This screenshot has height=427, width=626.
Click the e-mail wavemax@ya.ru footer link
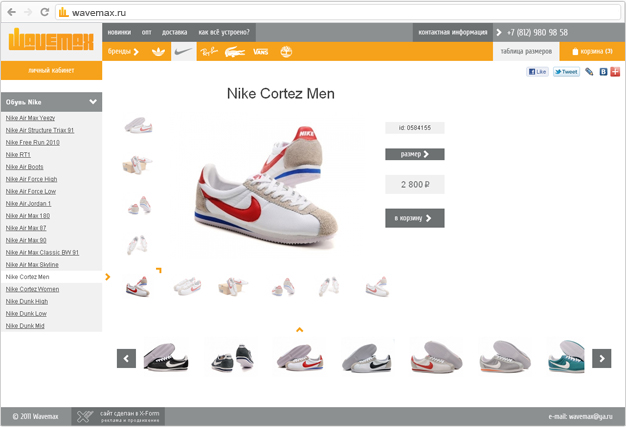pyautogui.click(x=580, y=417)
